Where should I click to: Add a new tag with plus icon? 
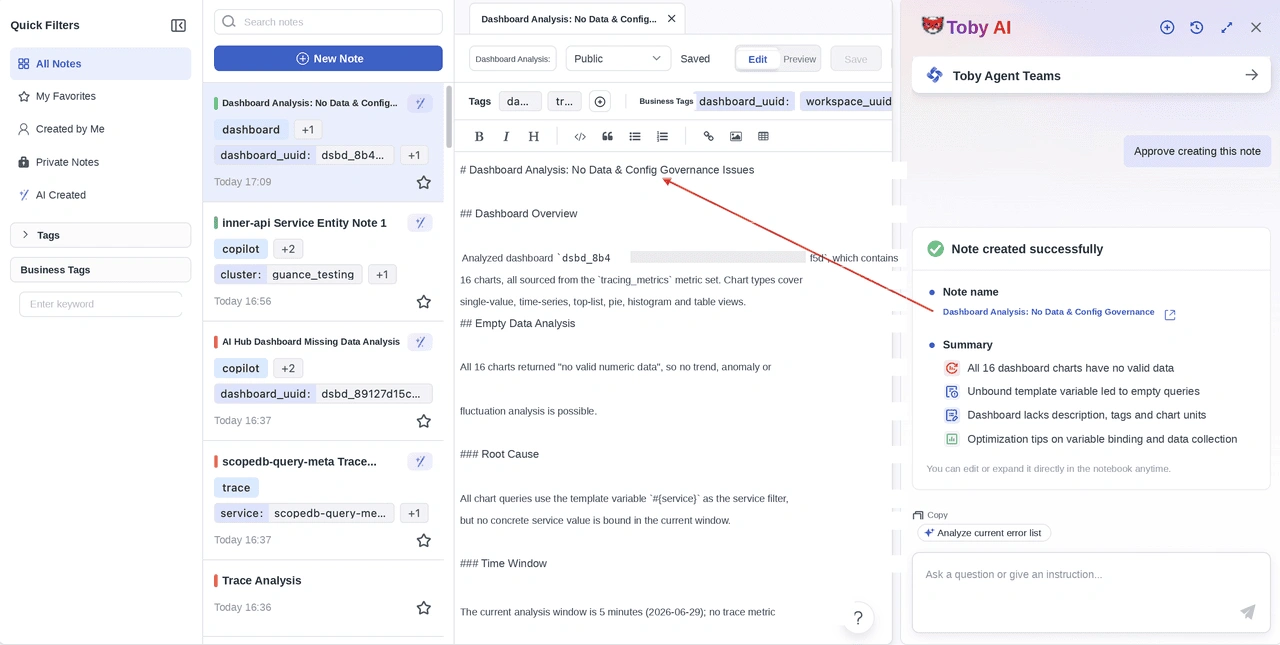click(x=600, y=101)
